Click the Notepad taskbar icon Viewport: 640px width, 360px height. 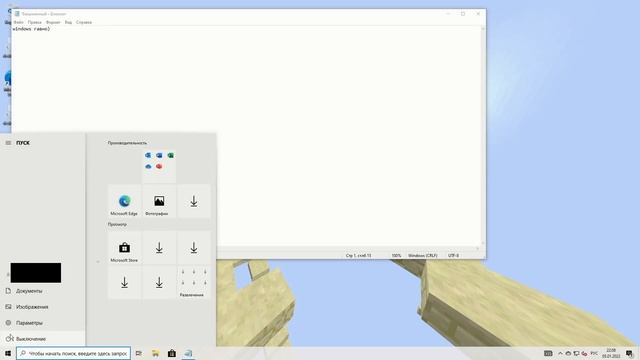tap(188, 353)
